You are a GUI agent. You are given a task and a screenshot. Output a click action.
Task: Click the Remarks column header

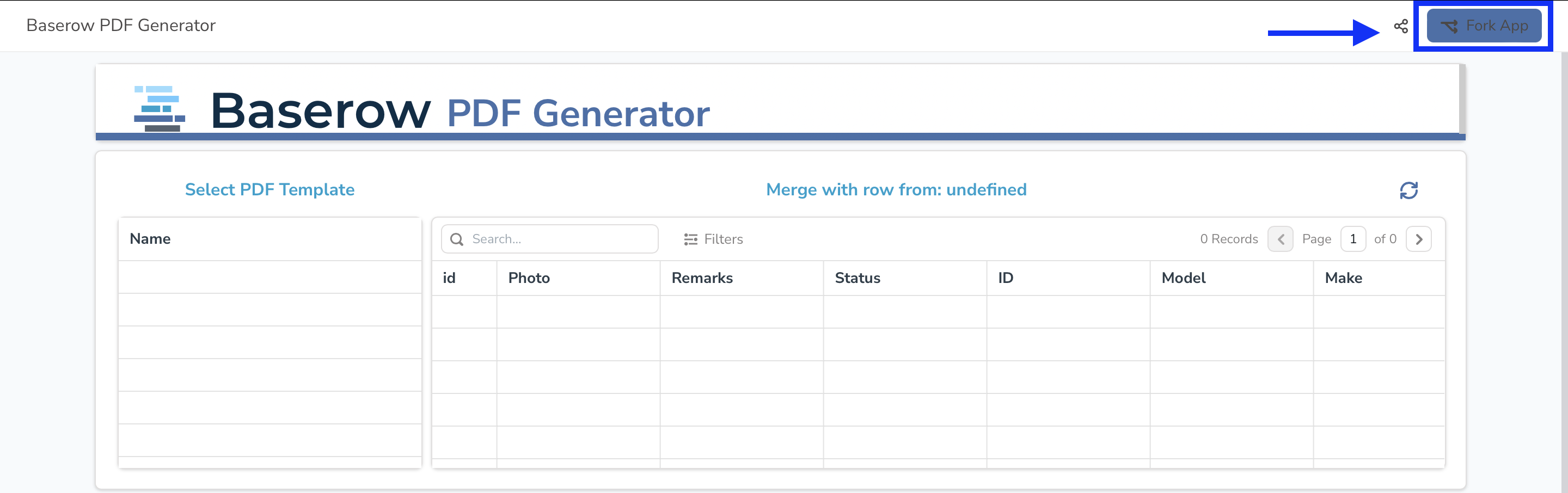[702, 278]
